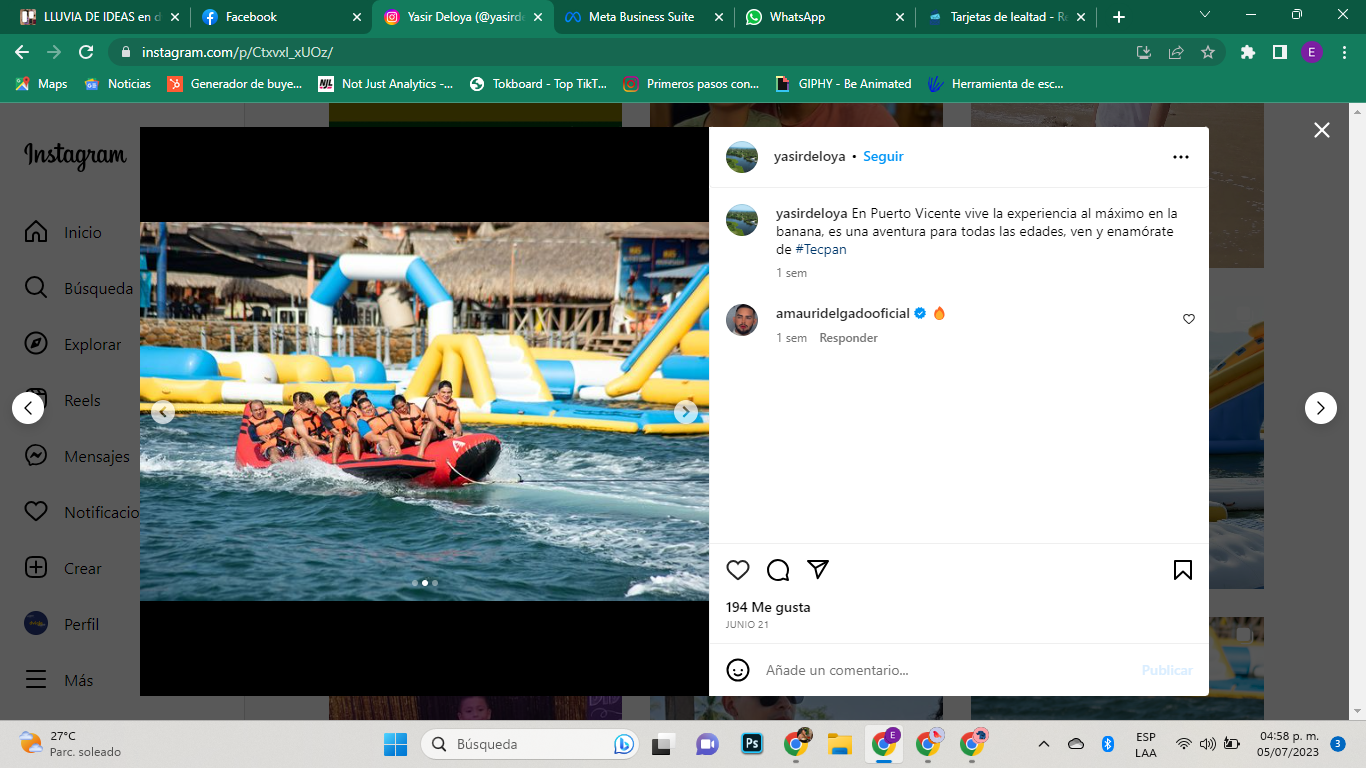The height and width of the screenshot is (768, 1366).
Task: Share the post via paper plane icon
Action: click(818, 569)
